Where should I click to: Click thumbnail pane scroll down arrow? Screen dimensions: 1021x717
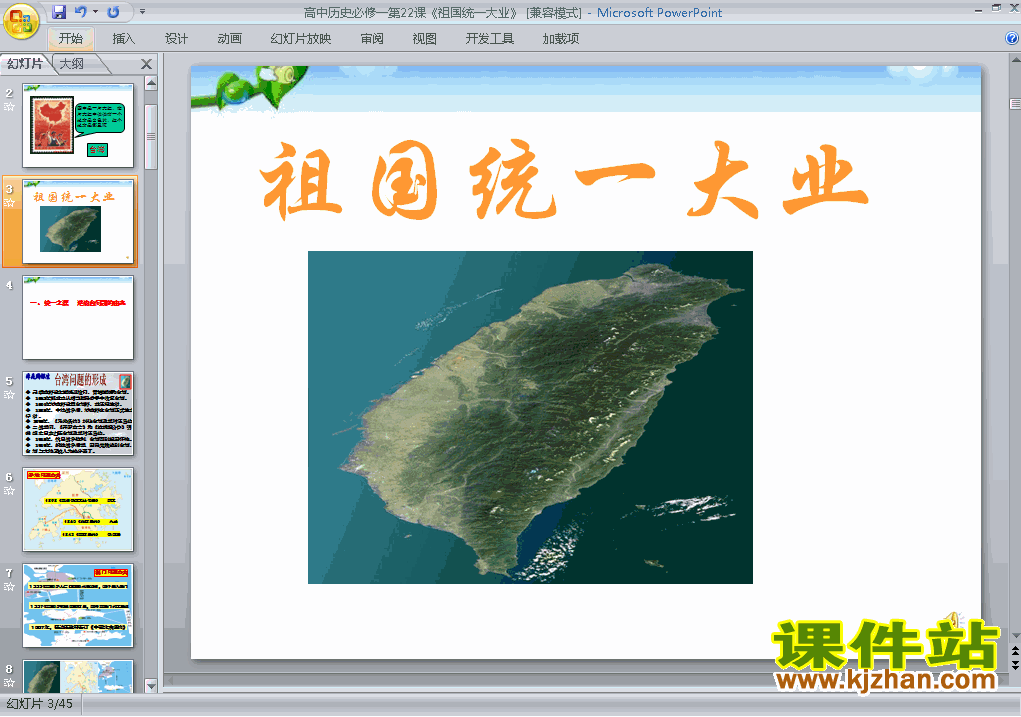pyautogui.click(x=151, y=685)
